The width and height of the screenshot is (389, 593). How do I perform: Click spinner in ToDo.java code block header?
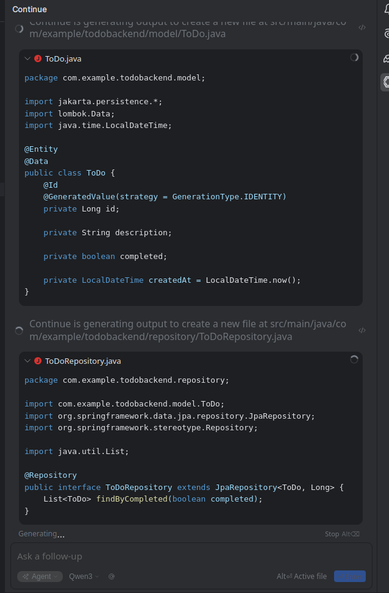point(354,57)
